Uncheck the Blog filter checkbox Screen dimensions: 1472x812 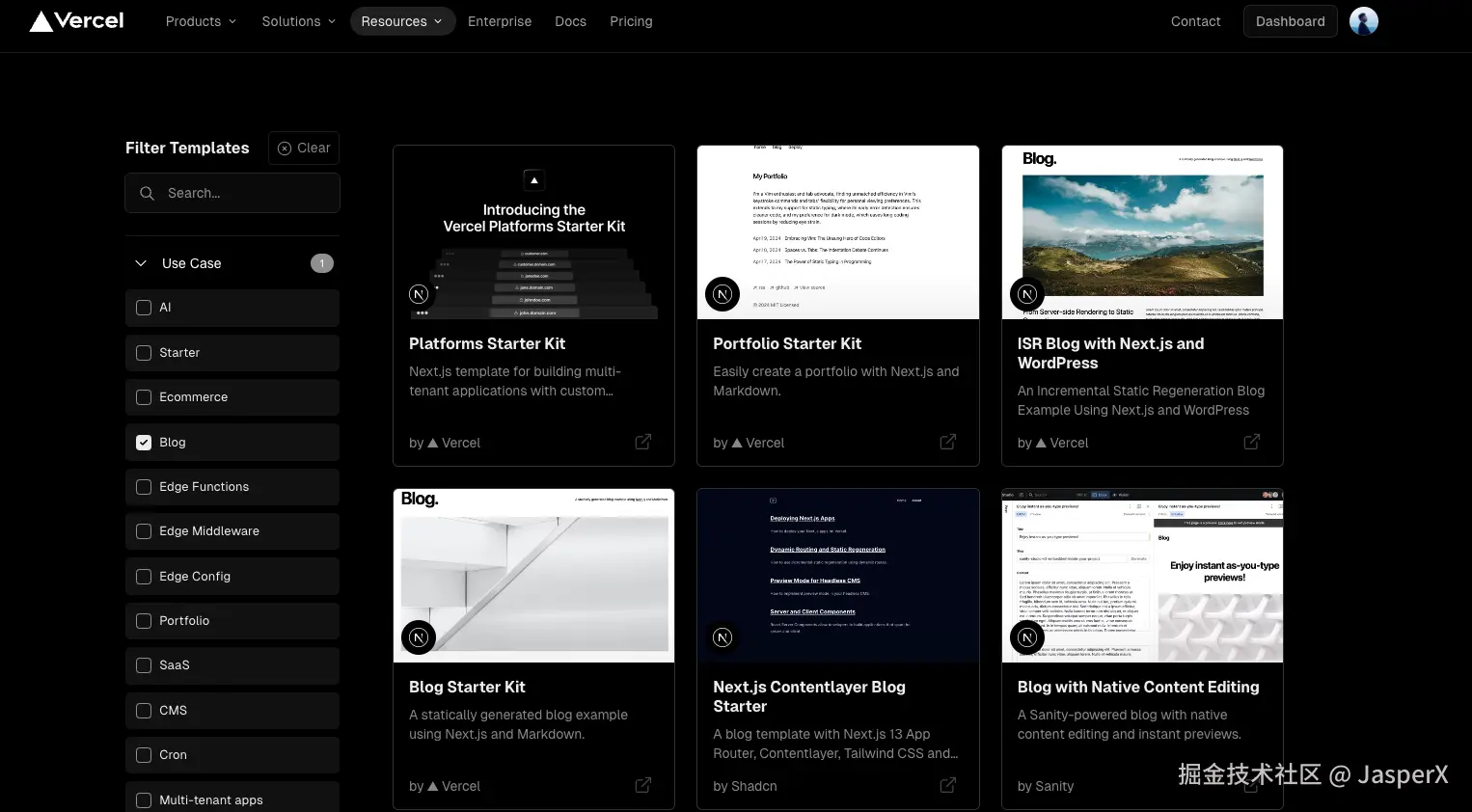[x=144, y=443]
